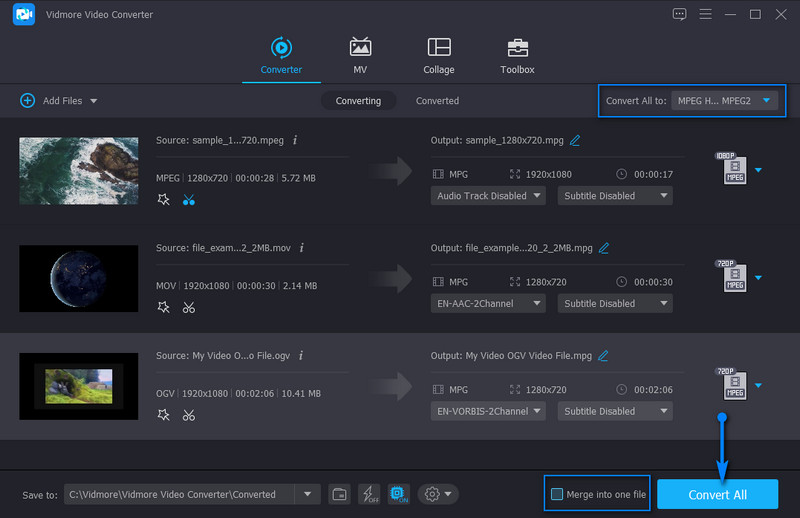Toggle the hardware acceleration OFF lightning icon
Screen dimensions: 800x518
pyautogui.click(x=369, y=494)
